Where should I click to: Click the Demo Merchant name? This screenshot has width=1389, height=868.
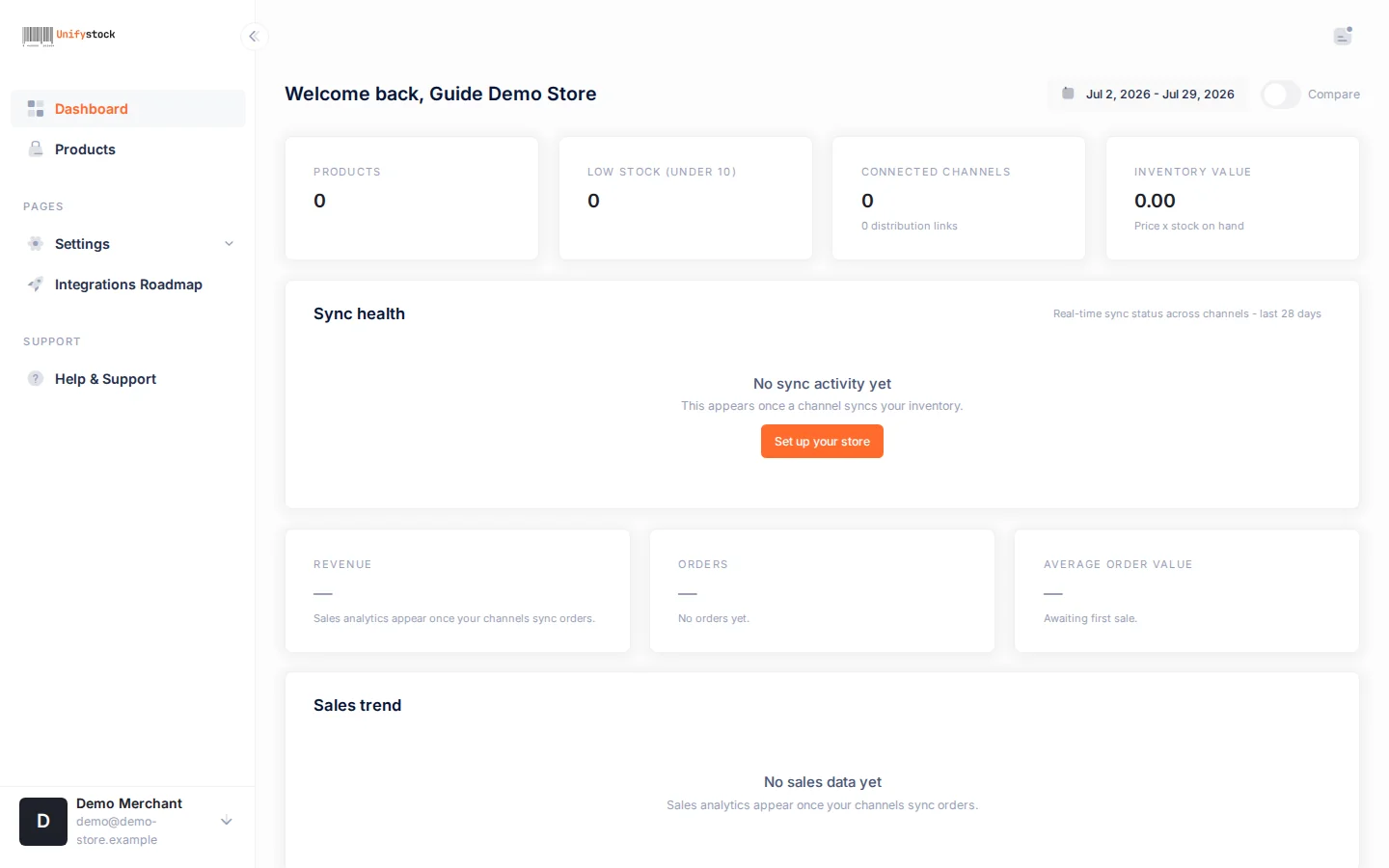pyautogui.click(x=129, y=803)
